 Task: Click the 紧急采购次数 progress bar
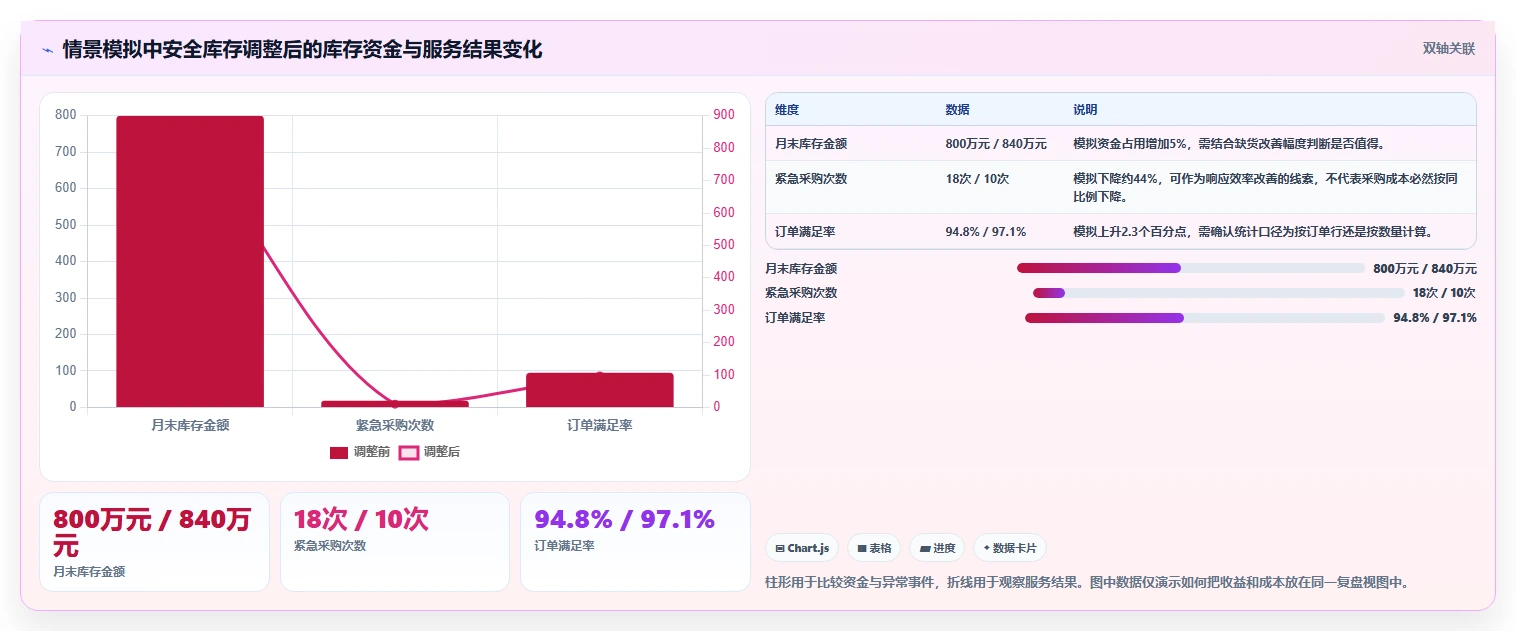tap(1219, 293)
